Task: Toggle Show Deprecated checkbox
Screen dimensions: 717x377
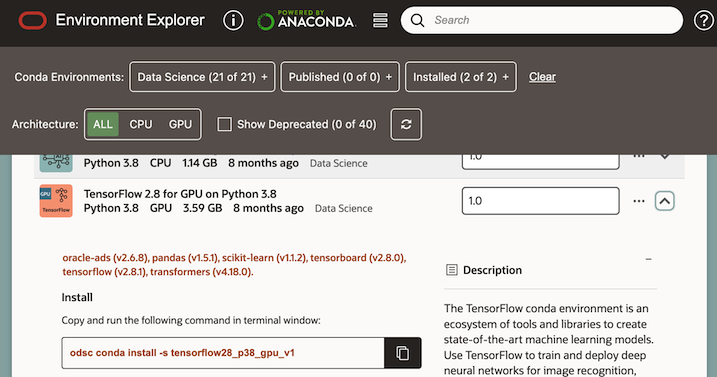Action: pyautogui.click(x=224, y=124)
